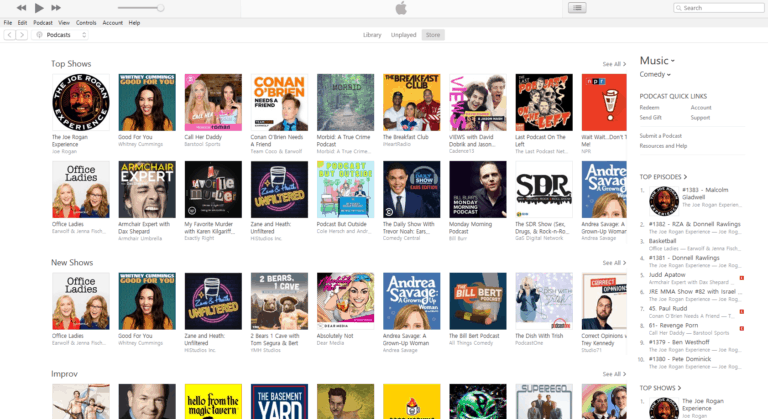The width and height of the screenshot is (768, 419).
Task: Switch to the Unplayed tab
Action: [403, 35]
